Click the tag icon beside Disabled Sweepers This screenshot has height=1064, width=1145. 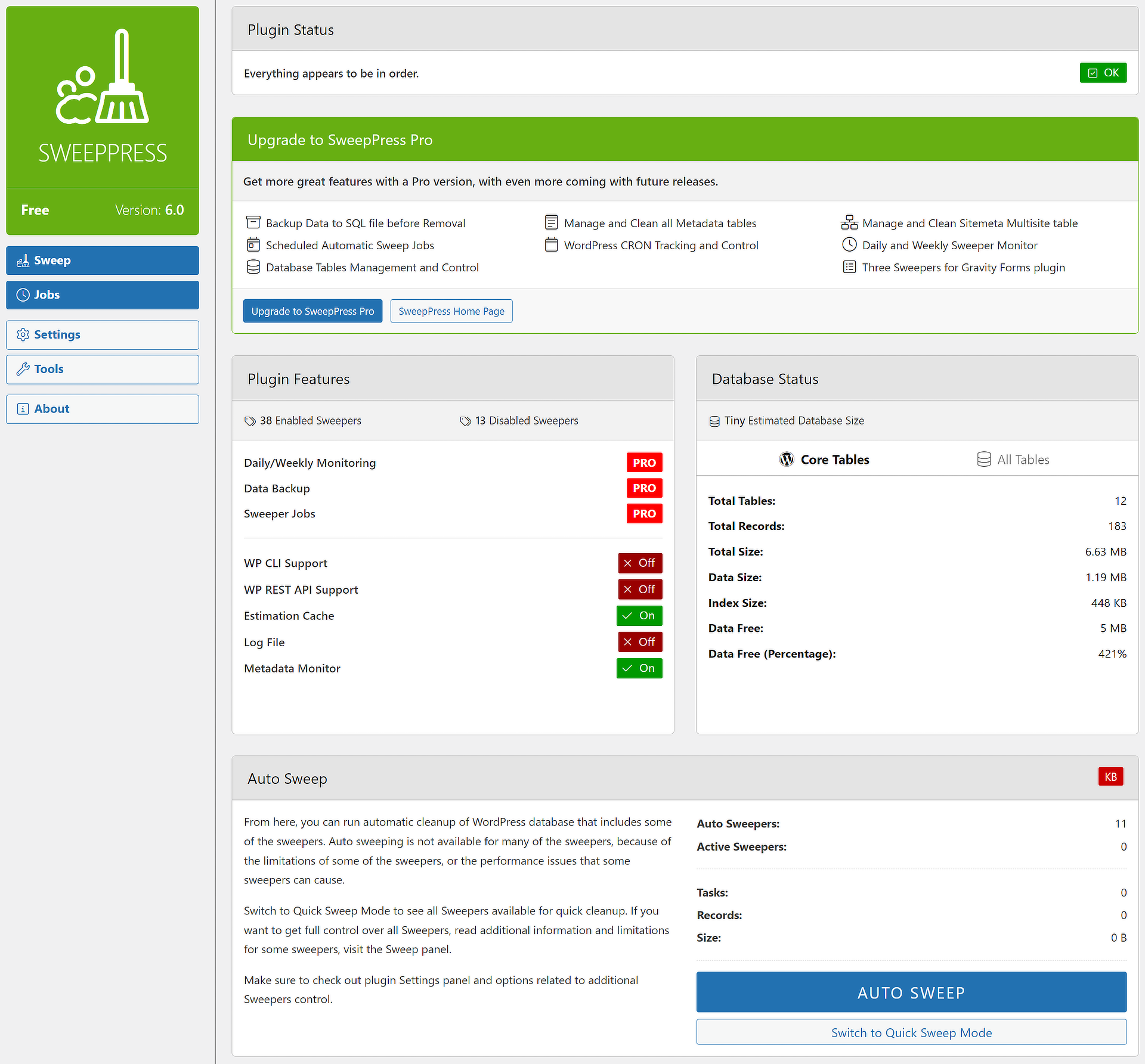[465, 421]
